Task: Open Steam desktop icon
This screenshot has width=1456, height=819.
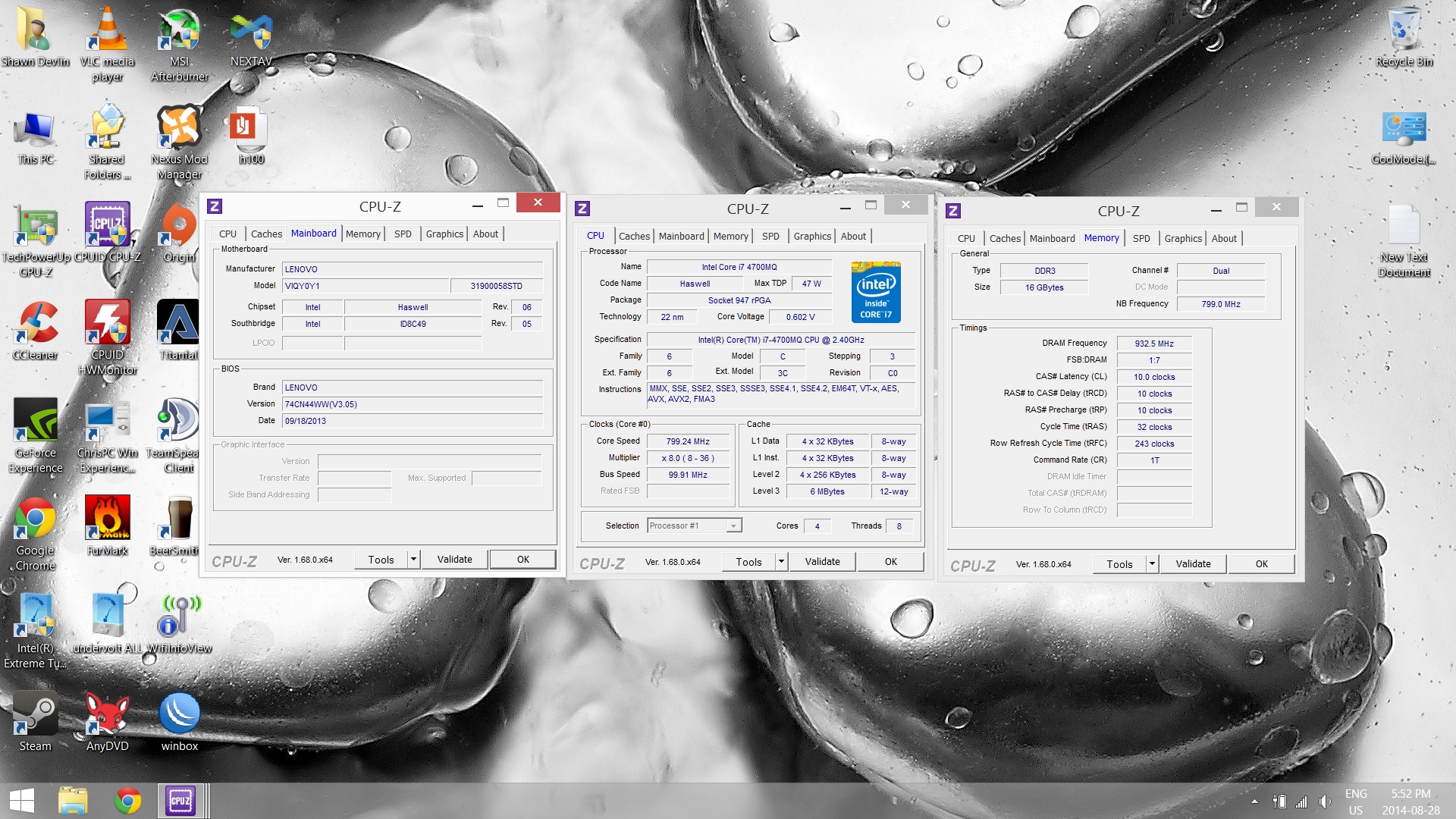Action: (x=36, y=722)
